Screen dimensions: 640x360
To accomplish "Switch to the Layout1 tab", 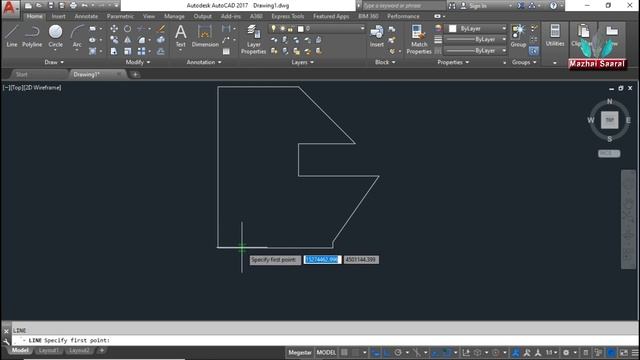I will (48, 351).
